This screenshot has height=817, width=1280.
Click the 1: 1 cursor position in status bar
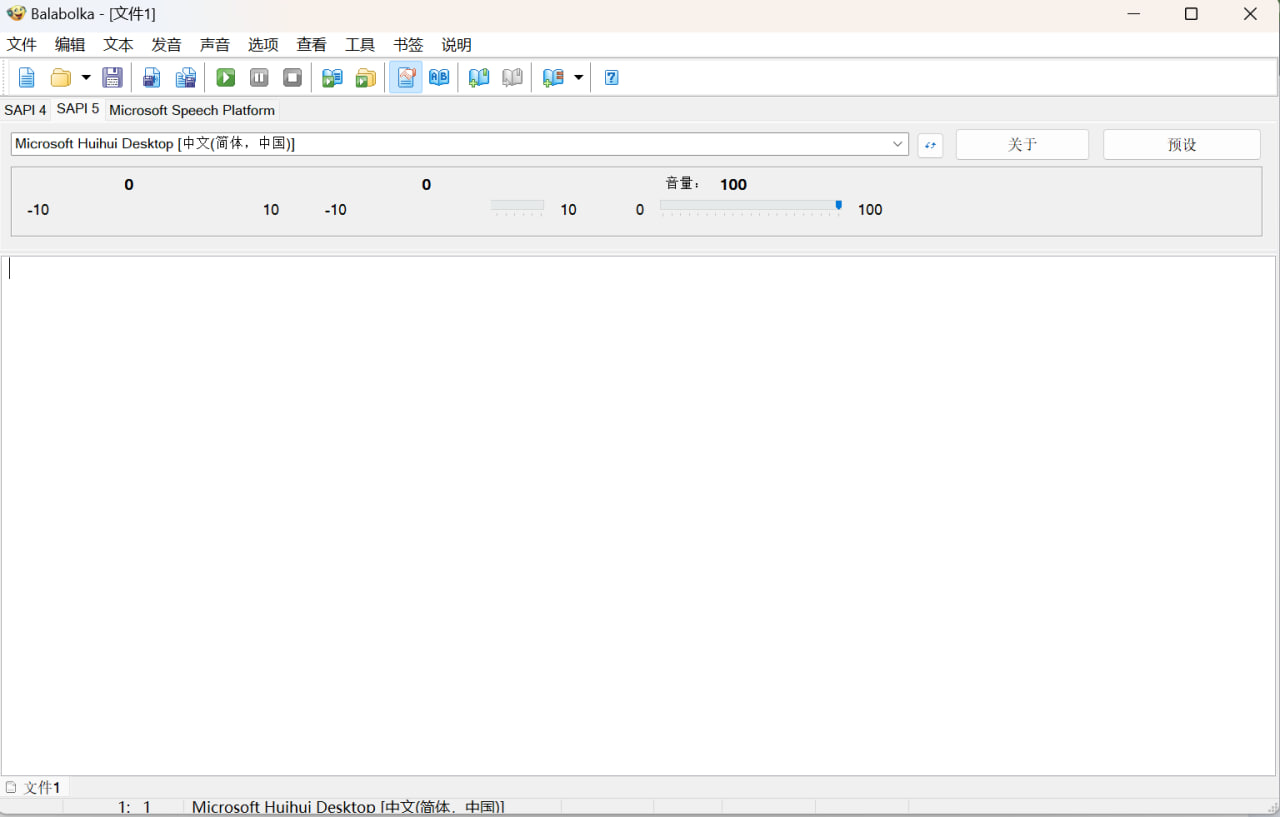[x=134, y=807]
